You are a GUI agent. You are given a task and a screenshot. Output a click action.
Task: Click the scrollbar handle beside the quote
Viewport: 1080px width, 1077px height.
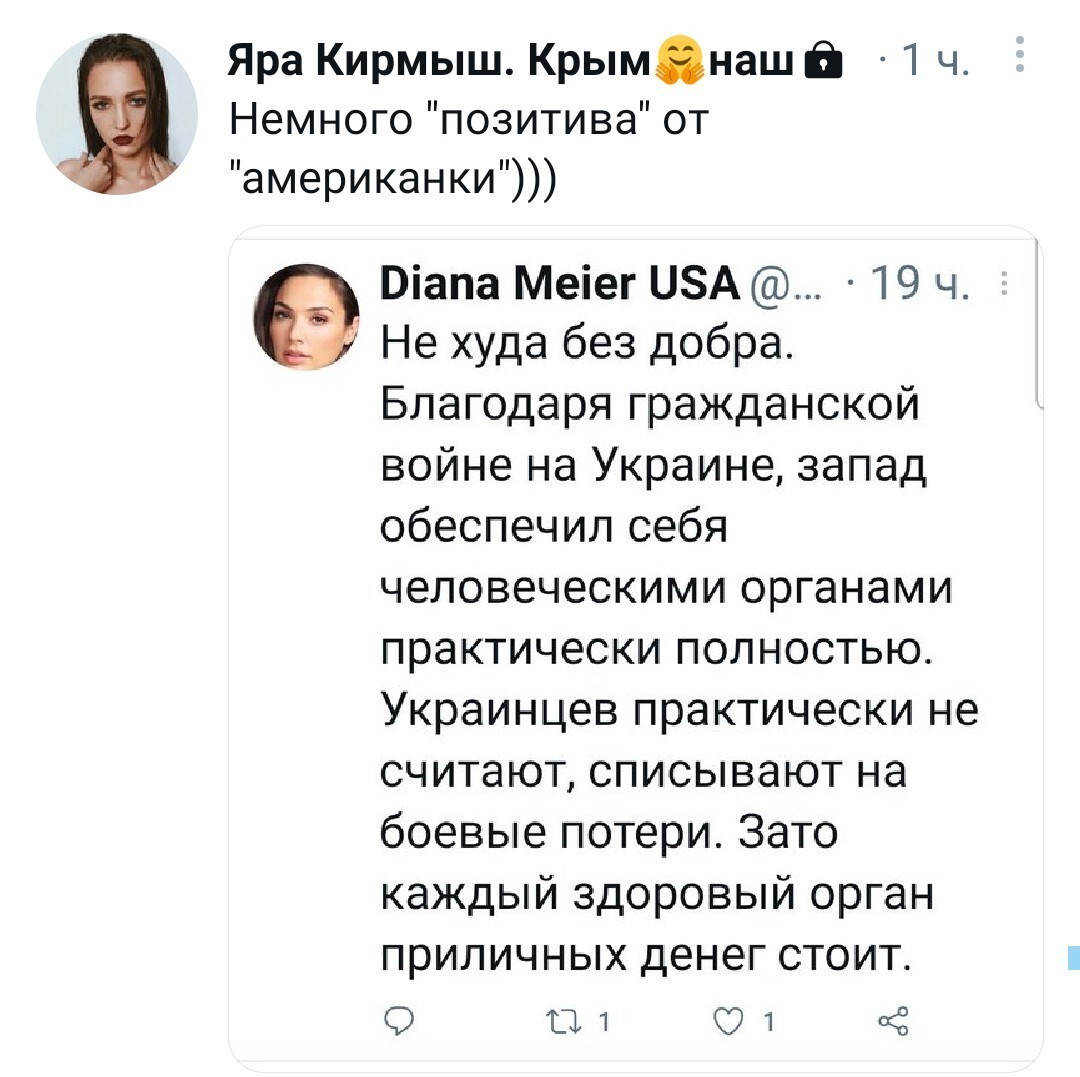point(1038,322)
